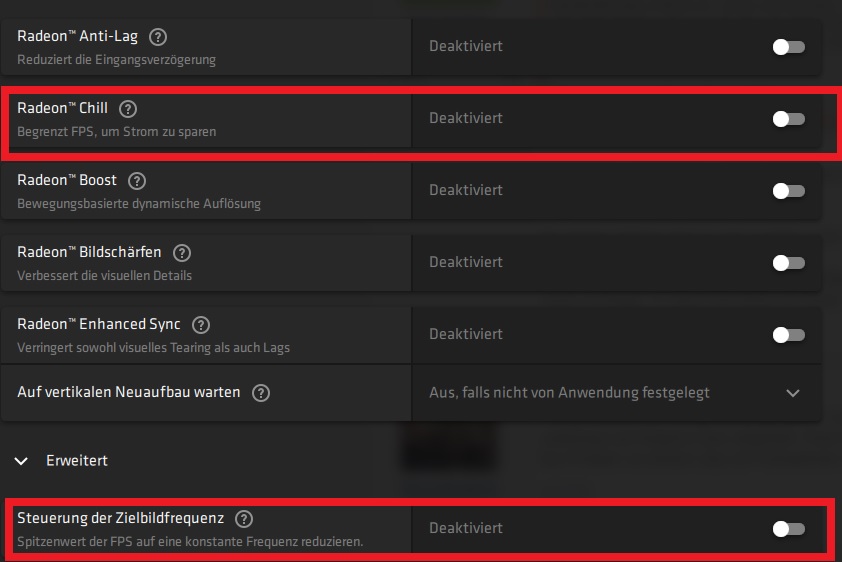Open help icon for Steuerung der Zielbildfrequenz
The width and height of the screenshot is (842, 562).
[x=244, y=519]
